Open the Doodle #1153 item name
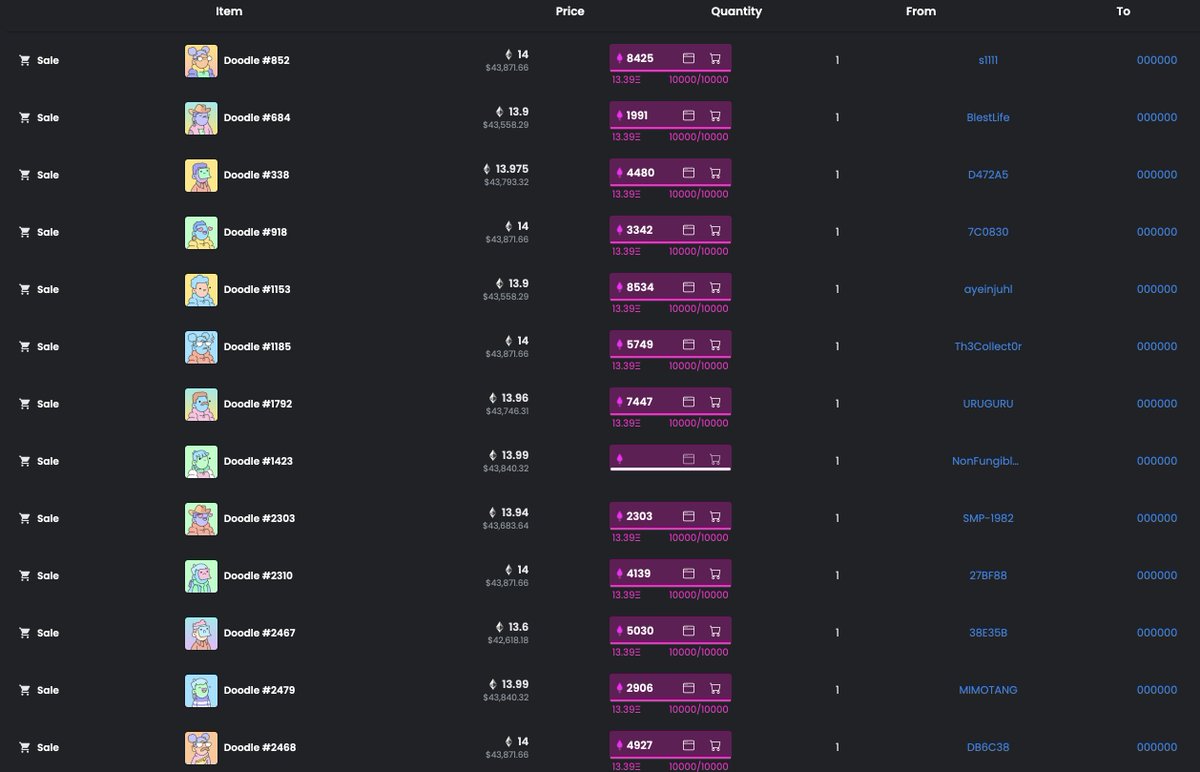This screenshot has height=772, width=1200. click(x=257, y=289)
